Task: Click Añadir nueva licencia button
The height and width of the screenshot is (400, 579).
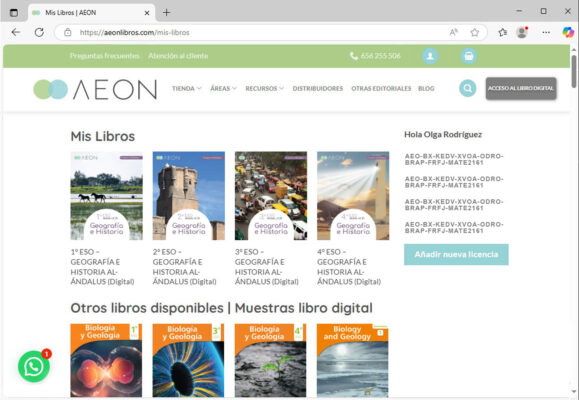Action: pos(456,254)
